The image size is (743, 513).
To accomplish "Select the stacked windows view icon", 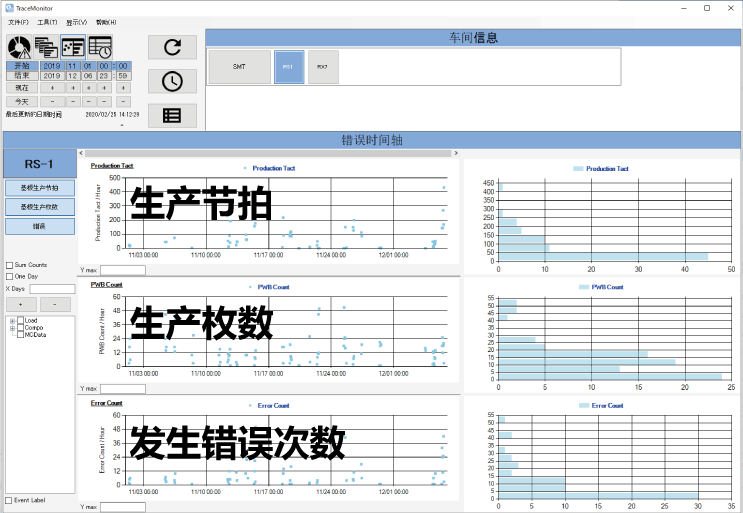I will 46,47.
